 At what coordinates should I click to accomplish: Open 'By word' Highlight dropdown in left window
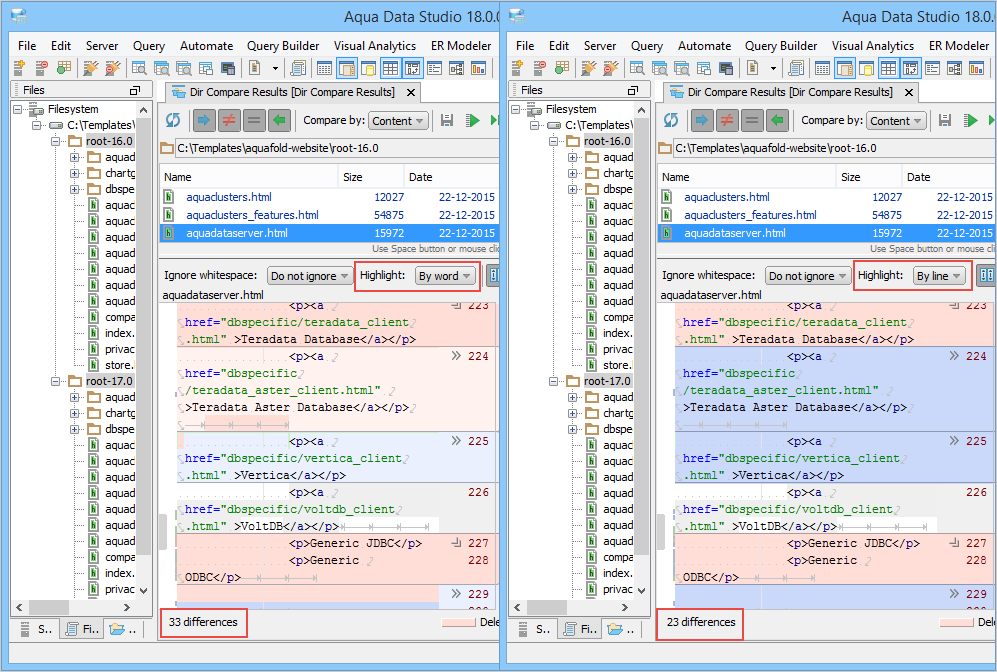coord(445,276)
